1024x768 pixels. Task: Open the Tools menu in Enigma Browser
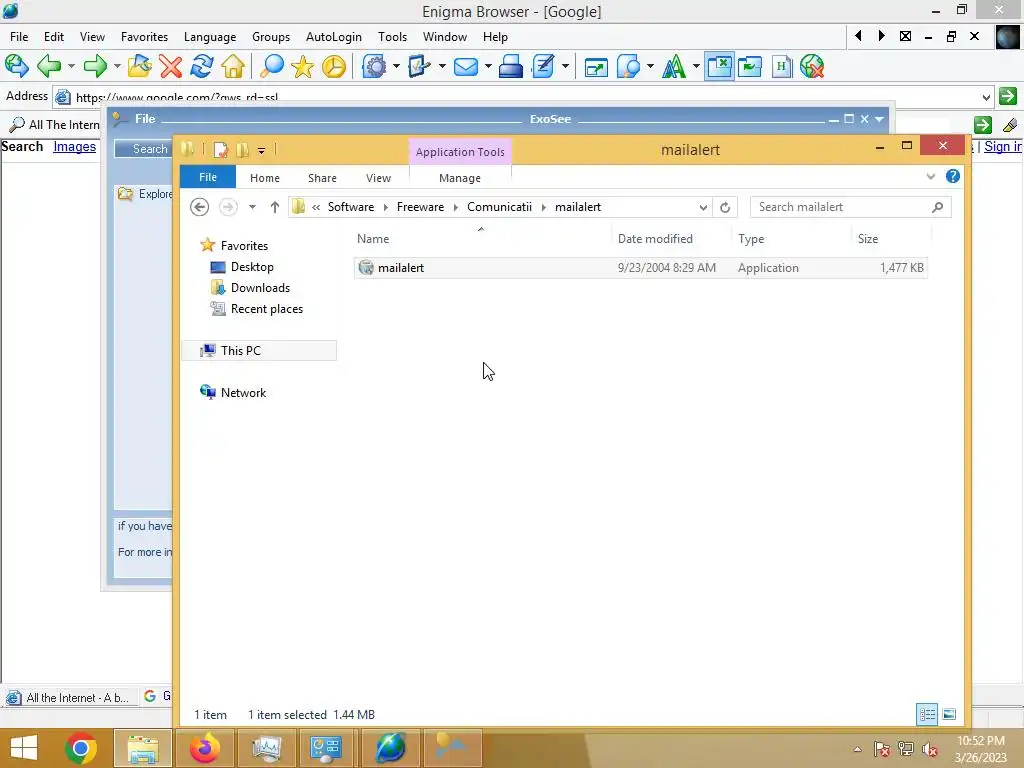coord(392,37)
